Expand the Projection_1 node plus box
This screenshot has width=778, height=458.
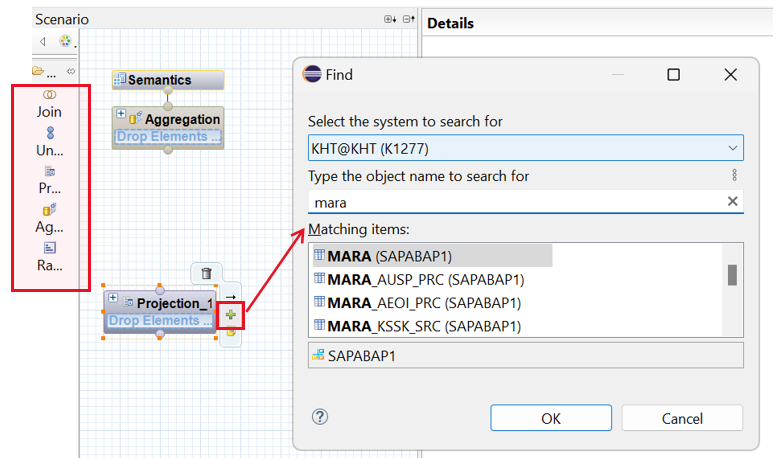(x=113, y=298)
